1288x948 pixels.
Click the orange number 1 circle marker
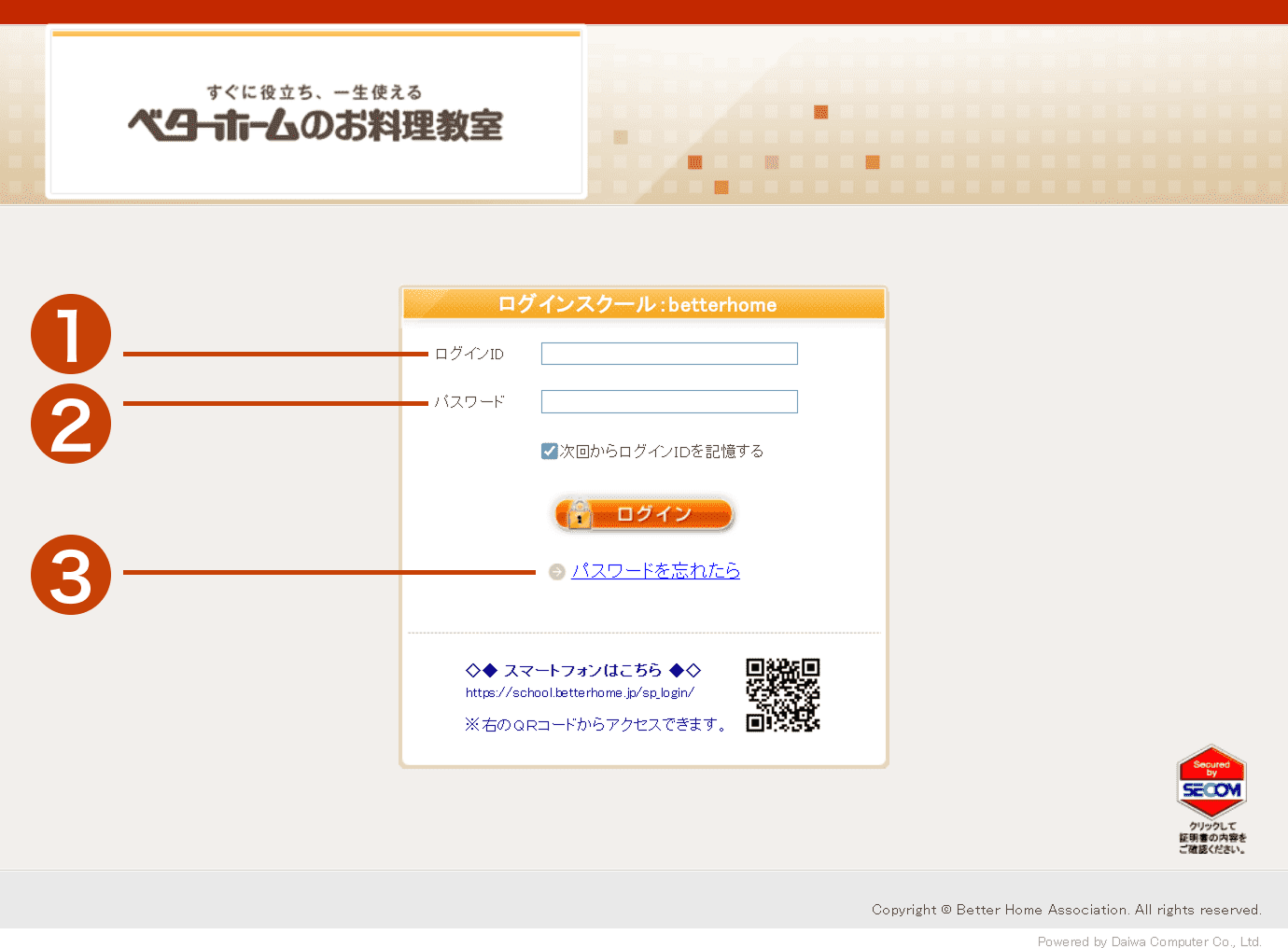coord(71,334)
